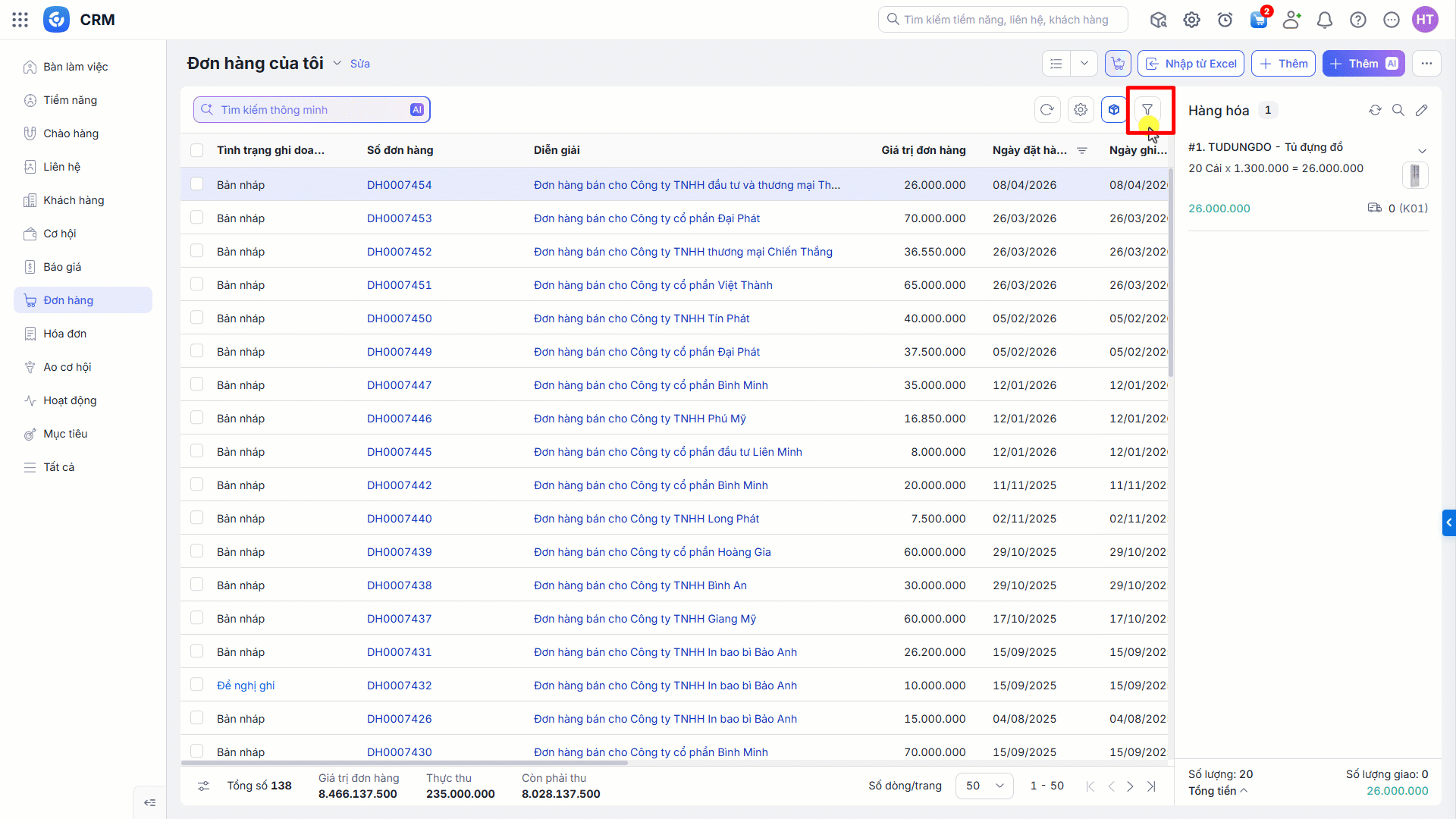Click the Nhập từ Excel button

pyautogui.click(x=1191, y=64)
